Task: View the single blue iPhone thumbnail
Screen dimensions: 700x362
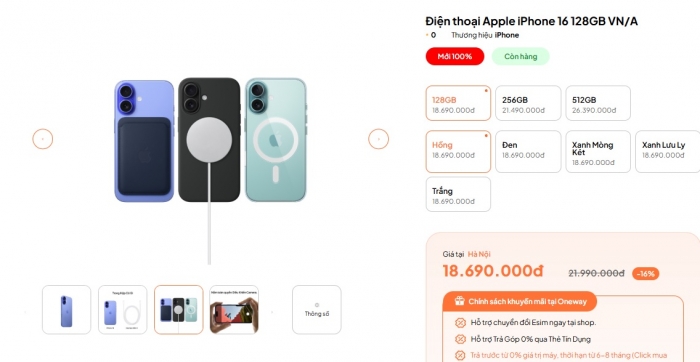Action: coord(67,310)
